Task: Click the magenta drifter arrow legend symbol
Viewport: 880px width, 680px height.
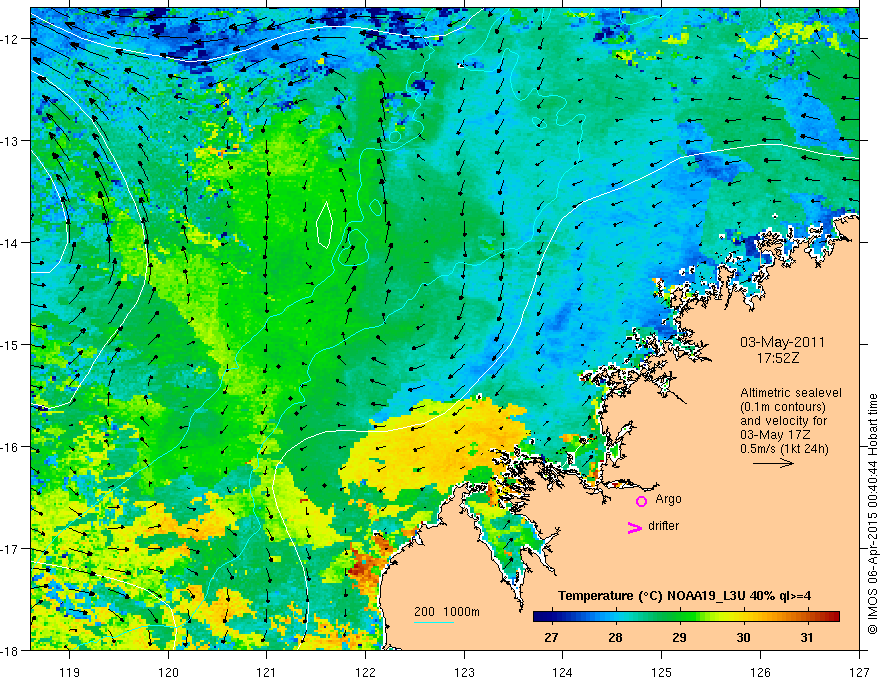Action: pyautogui.click(x=635, y=527)
